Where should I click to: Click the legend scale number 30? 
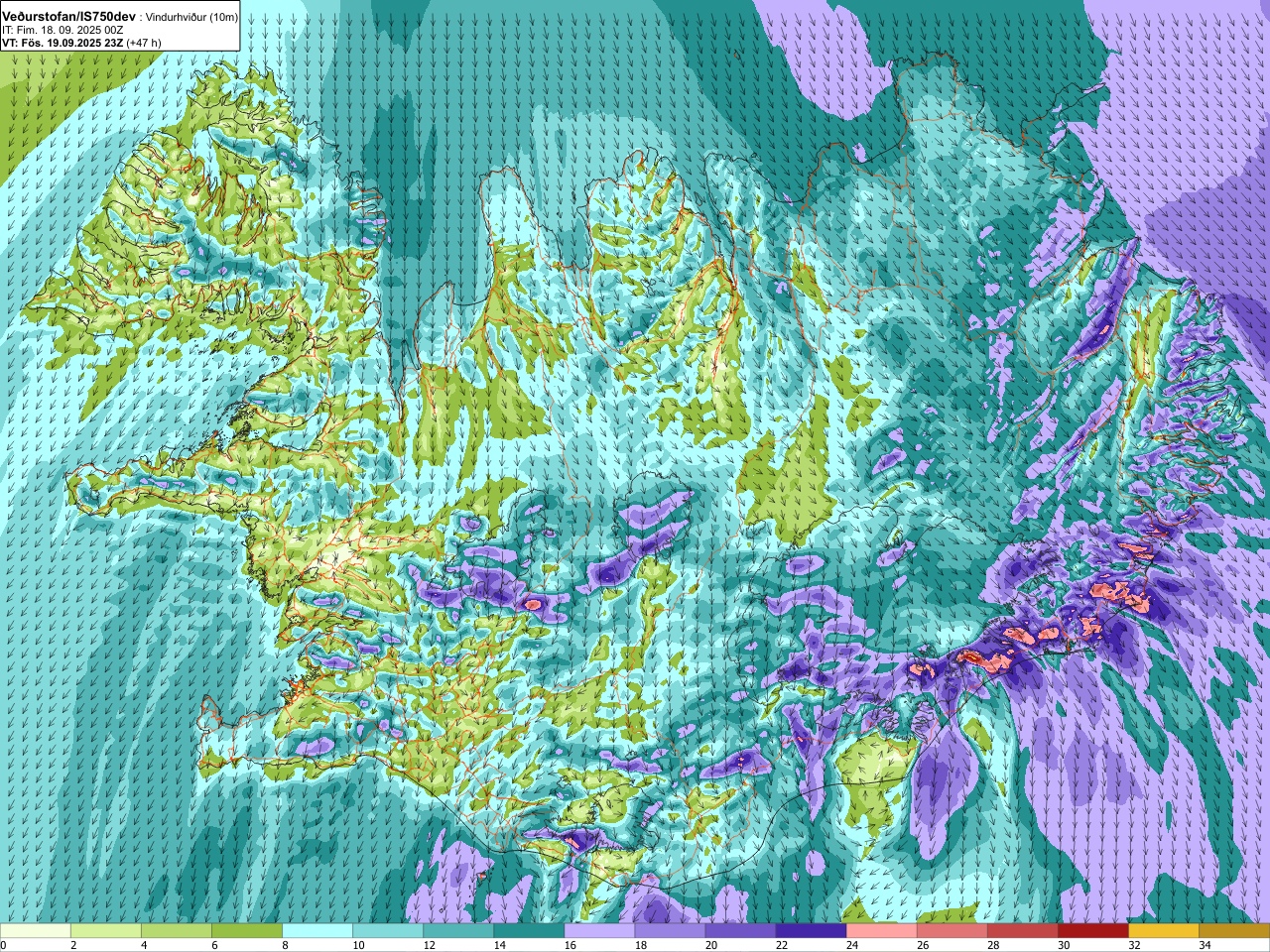tap(1063, 945)
